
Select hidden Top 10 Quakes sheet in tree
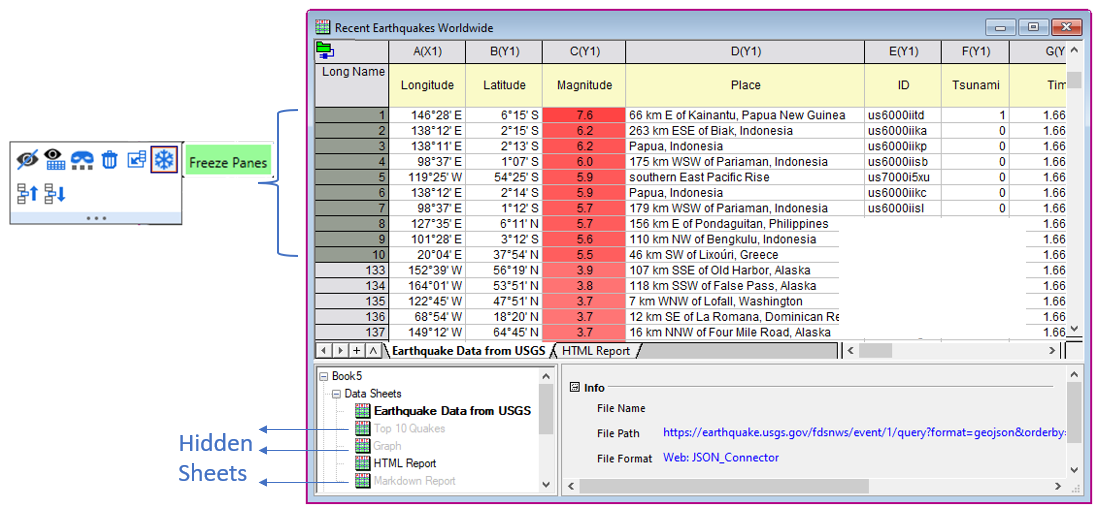pyautogui.click(x=409, y=428)
